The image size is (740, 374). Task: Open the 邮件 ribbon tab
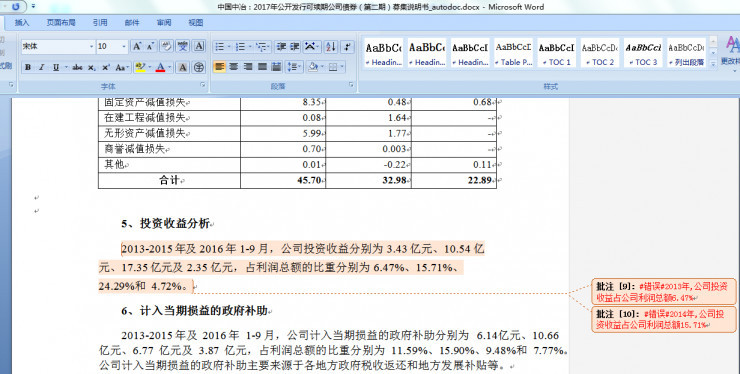pos(132,23)
